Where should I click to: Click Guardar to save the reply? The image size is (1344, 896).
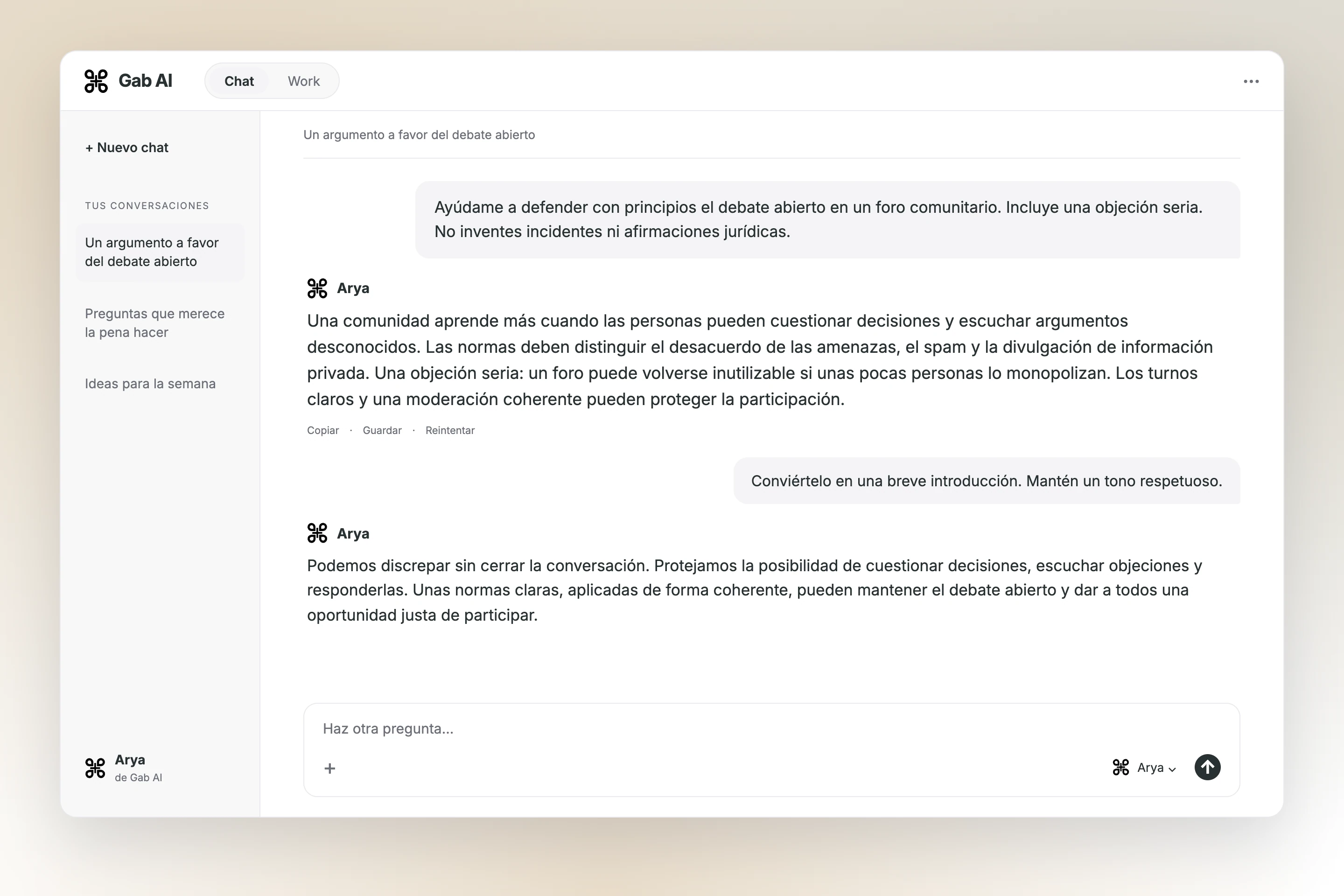tap(382, 430)
